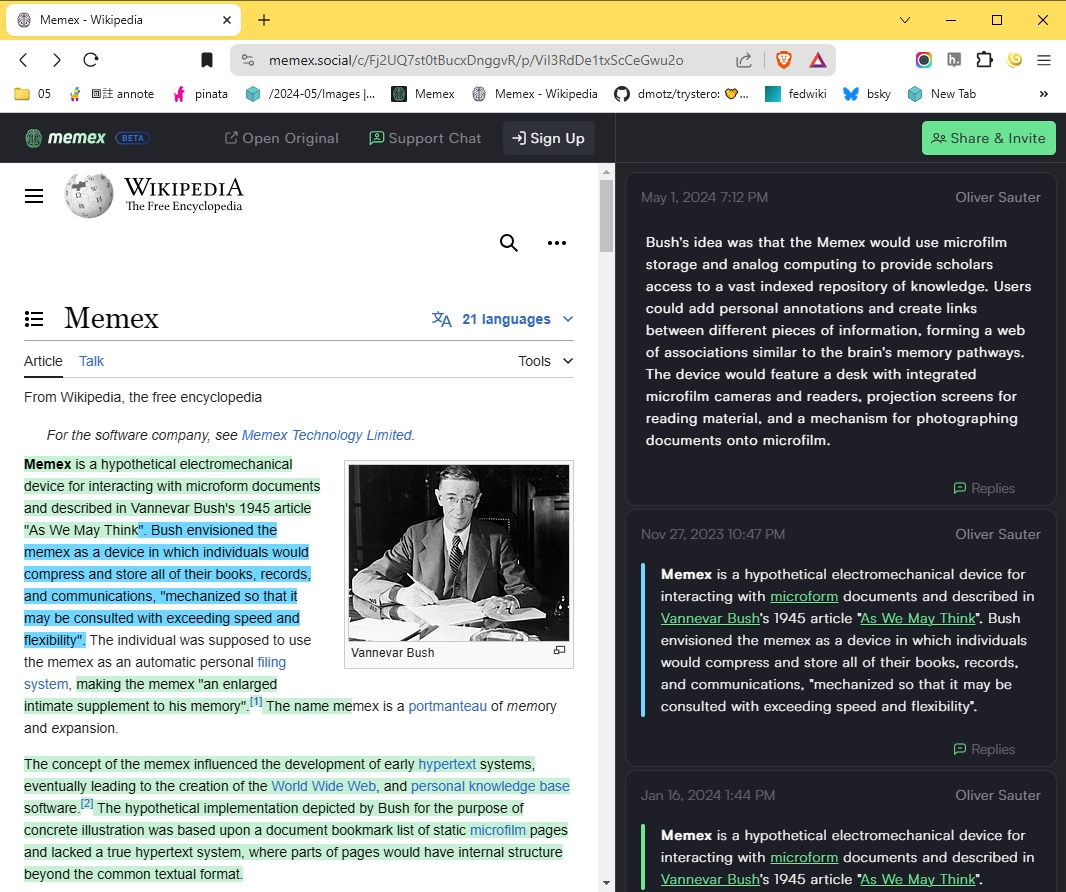The image size is (1066, 892).
Task: Click the article scroll down arrow
Action: click(606, 883)
